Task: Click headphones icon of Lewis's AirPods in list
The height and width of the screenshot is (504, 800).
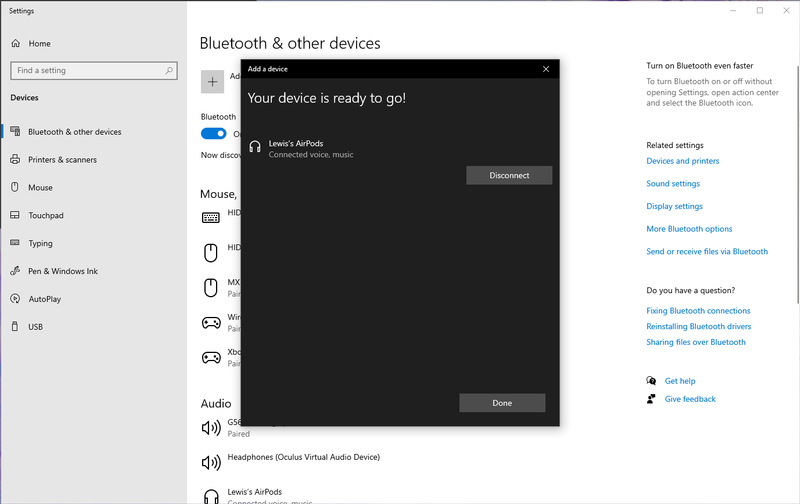Action: click(x=211, y=496)
